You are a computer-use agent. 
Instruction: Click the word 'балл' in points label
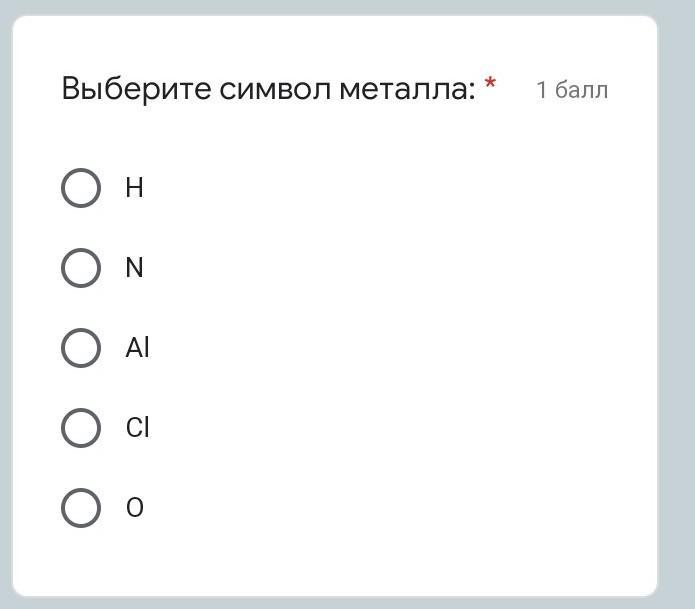[581, 90]
